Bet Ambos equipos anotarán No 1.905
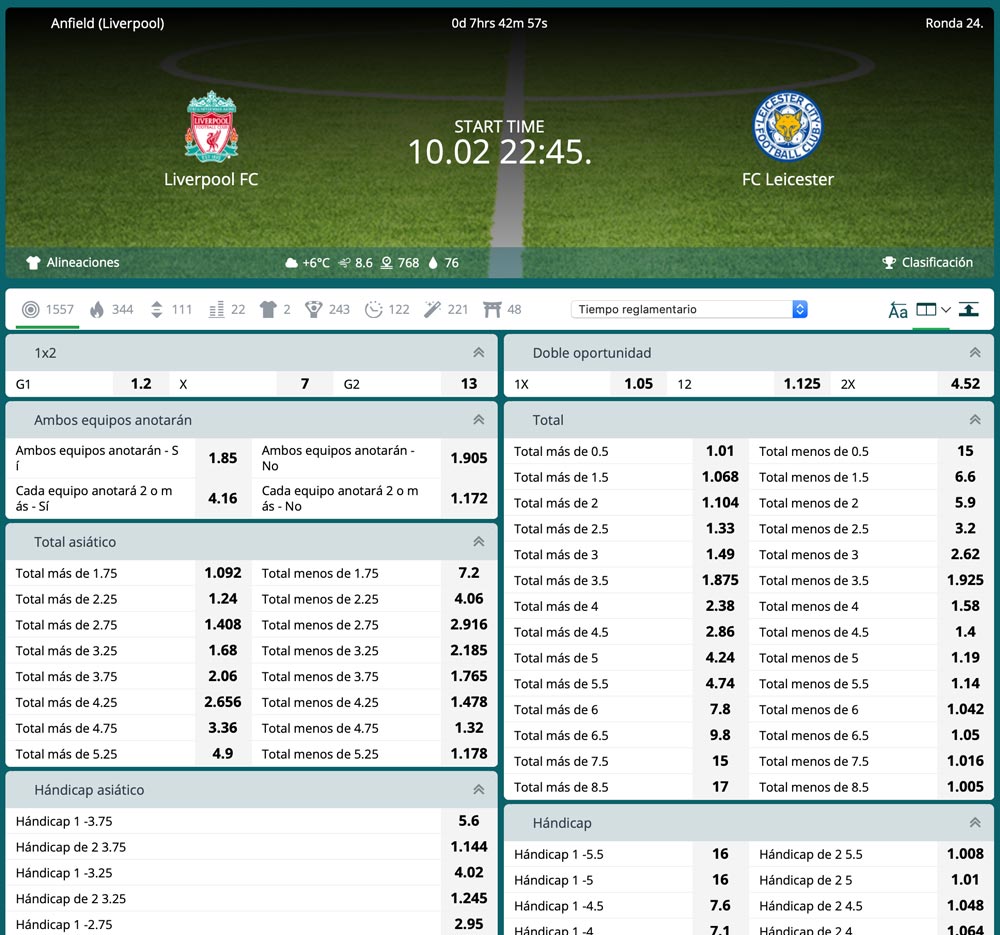Image resolution: width=1000 pixels, height=935 pixels. [x=469, y=458]
